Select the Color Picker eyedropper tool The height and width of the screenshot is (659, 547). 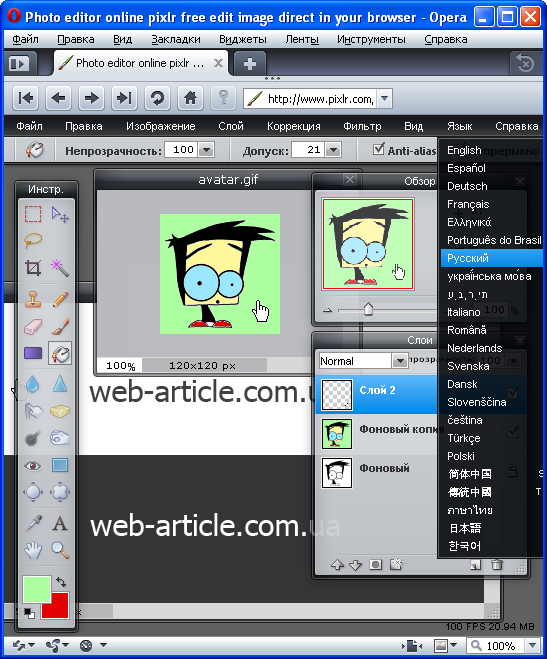point(33,524)
